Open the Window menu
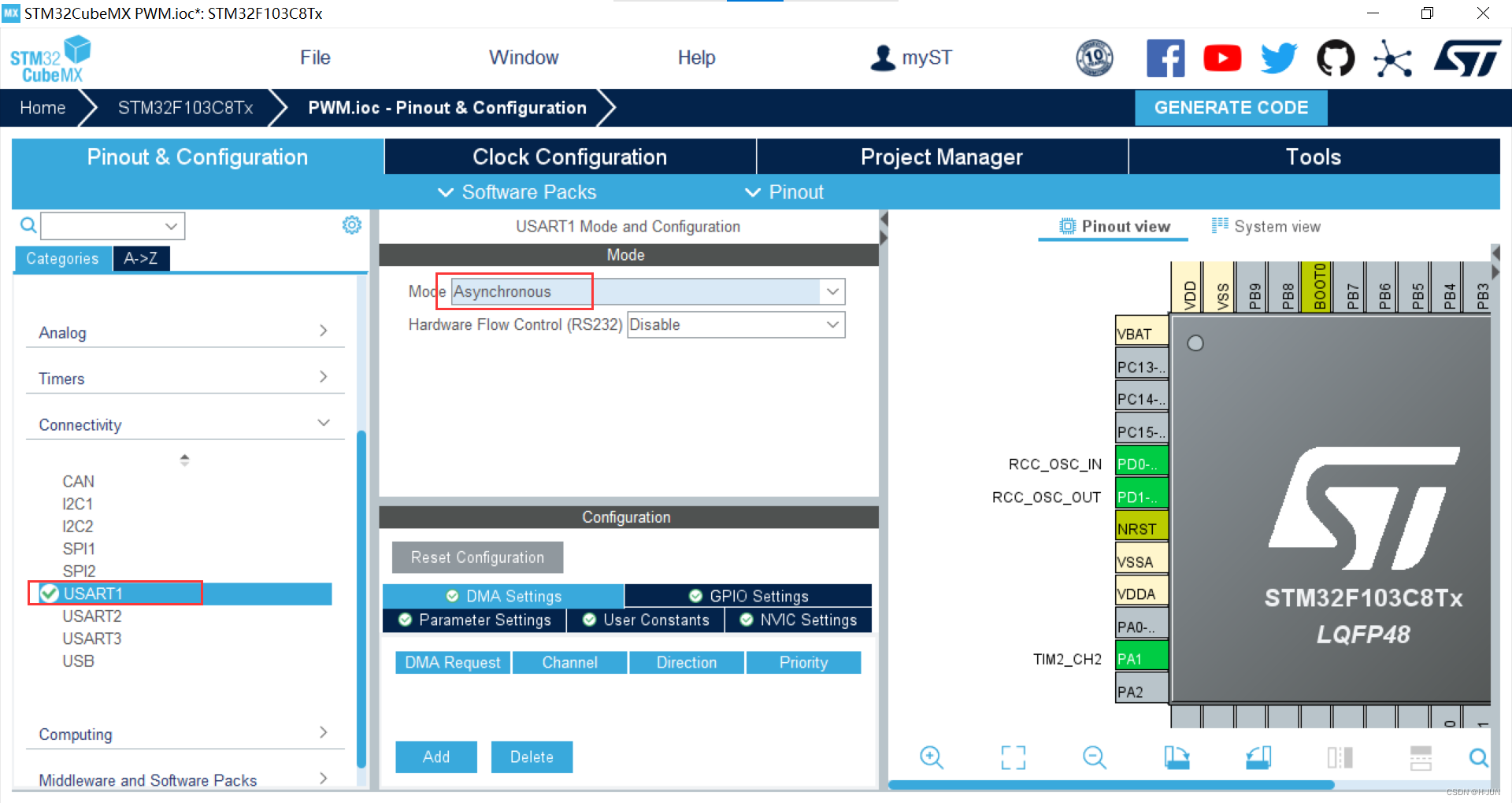The image size is (1512, 803). 524,57
